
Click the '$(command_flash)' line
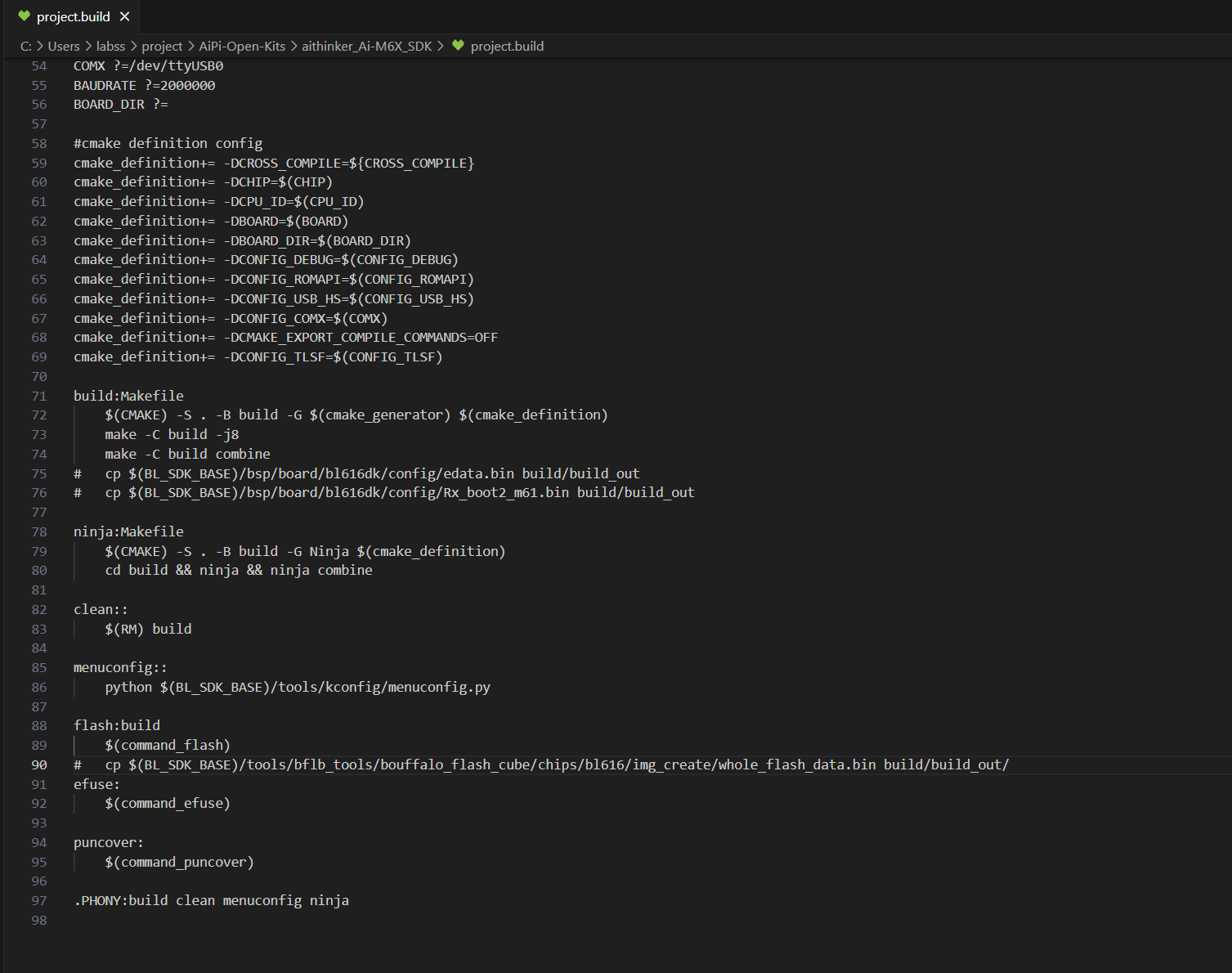click(168, 746)
